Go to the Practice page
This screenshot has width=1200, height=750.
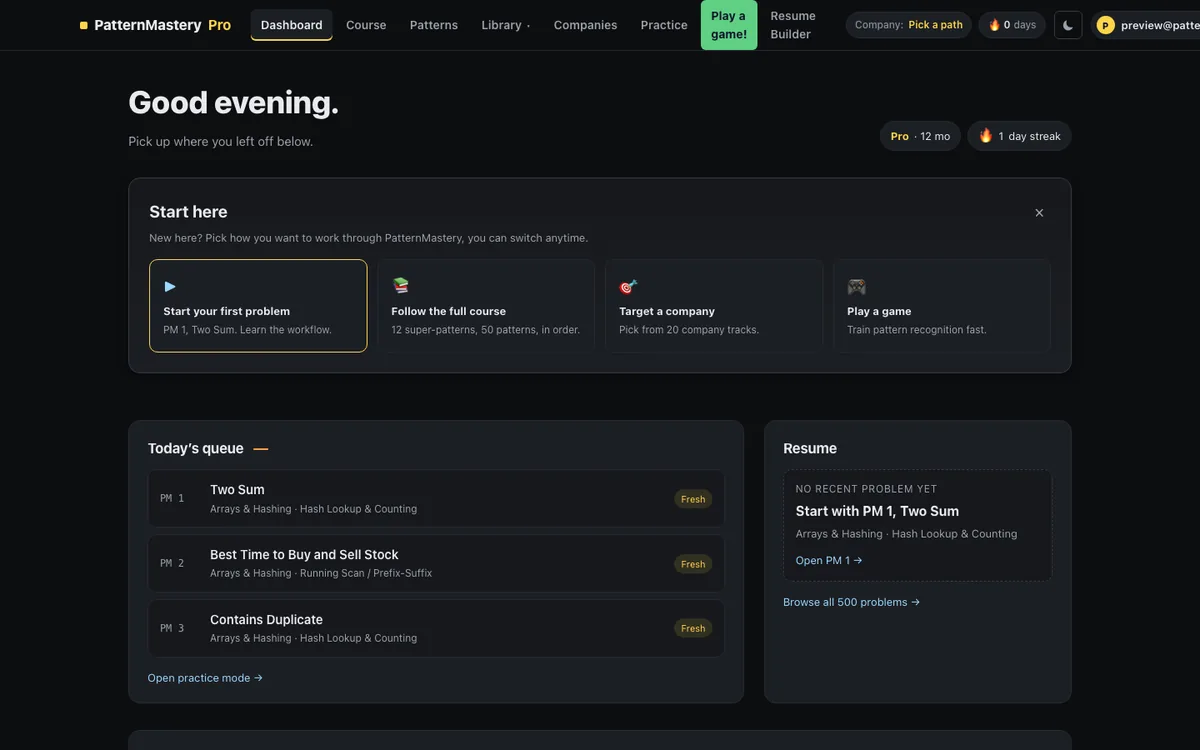(664, 25)
